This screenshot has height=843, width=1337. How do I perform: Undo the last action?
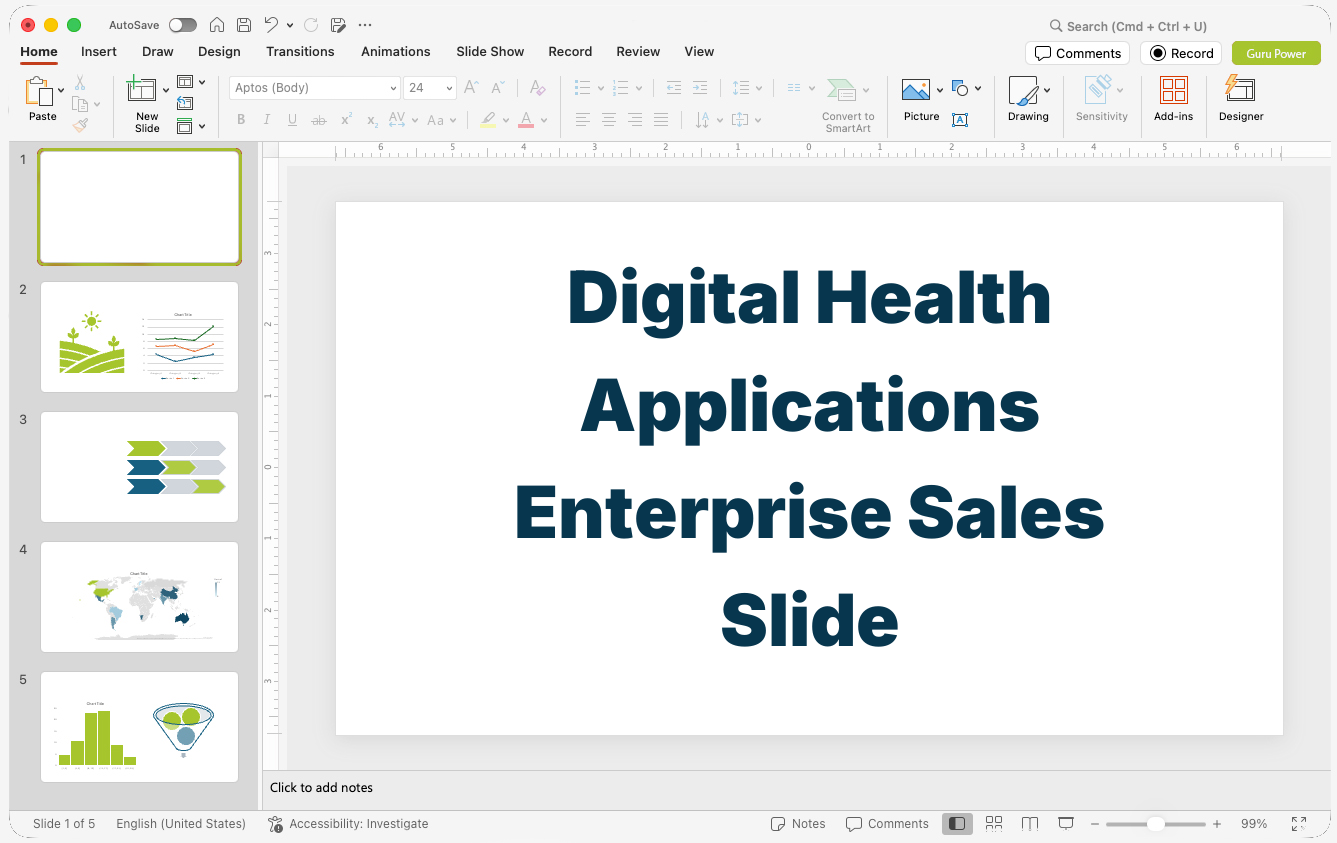coord(271,25)
